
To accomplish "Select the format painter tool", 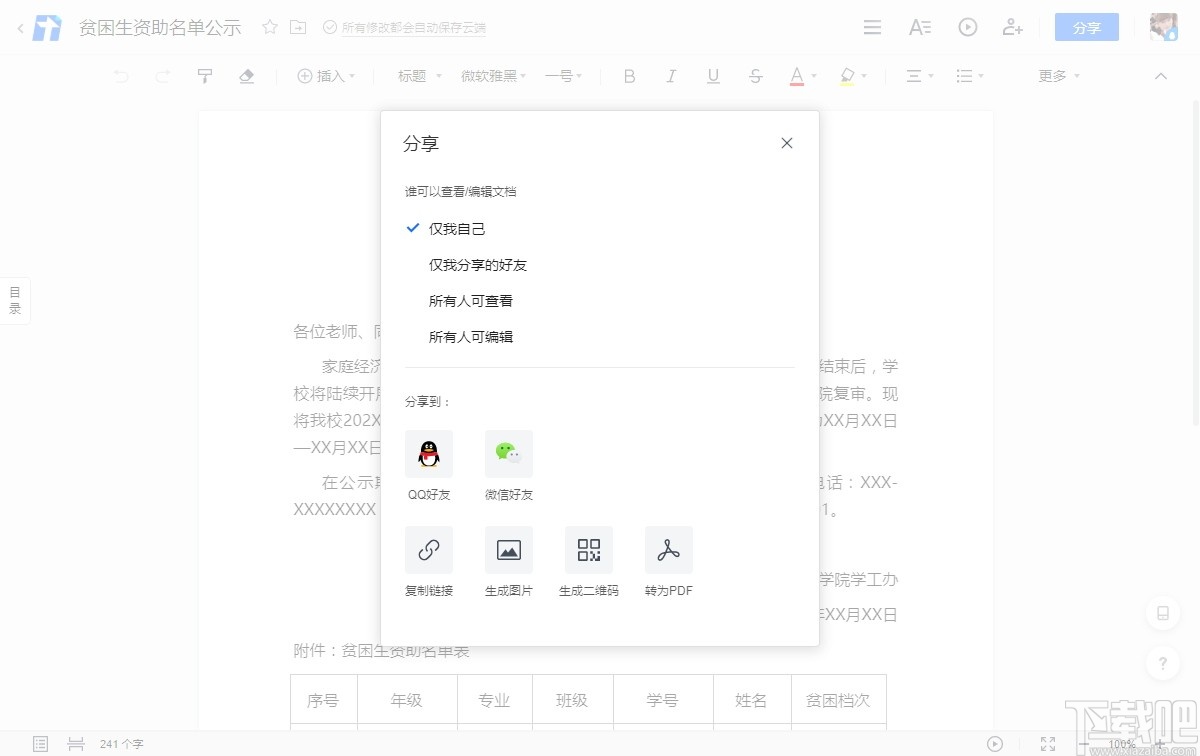I will pos(205,75).
